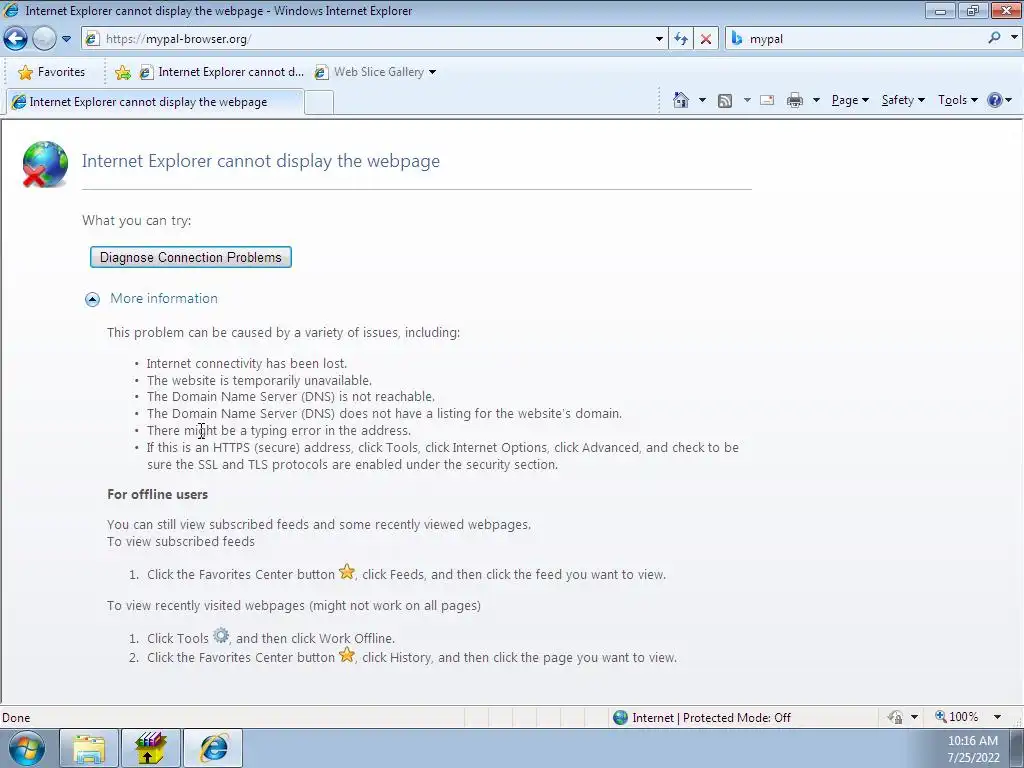Open the search provider dropdown arrow

(1014, 38)
